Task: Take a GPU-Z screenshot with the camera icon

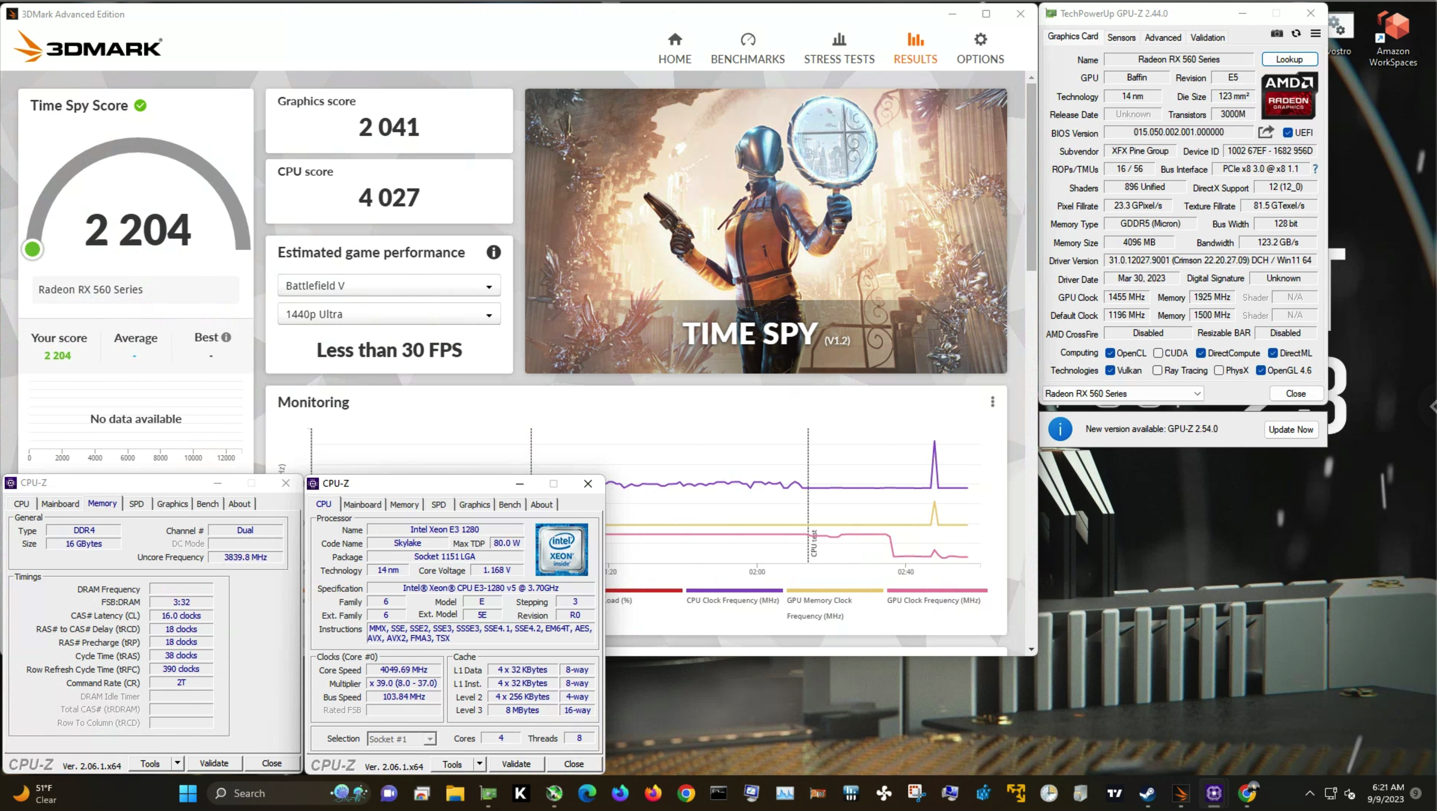Action: click(x=1277, y=35)
